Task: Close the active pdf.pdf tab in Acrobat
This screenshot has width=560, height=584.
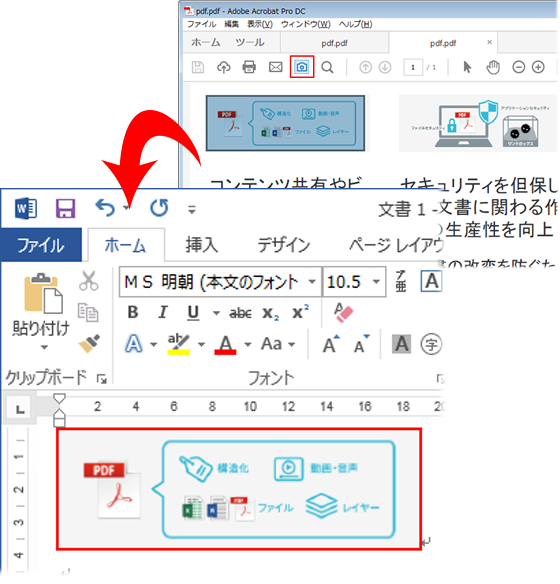Action: click(x=490, y=42)
